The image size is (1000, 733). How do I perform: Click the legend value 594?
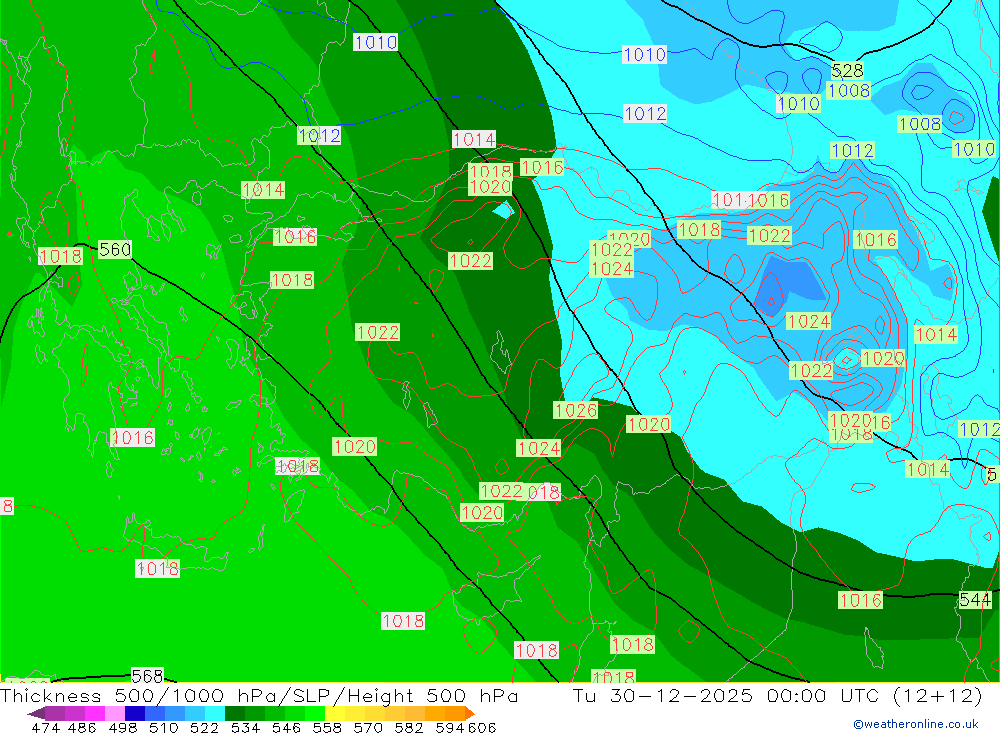point(450,727)
